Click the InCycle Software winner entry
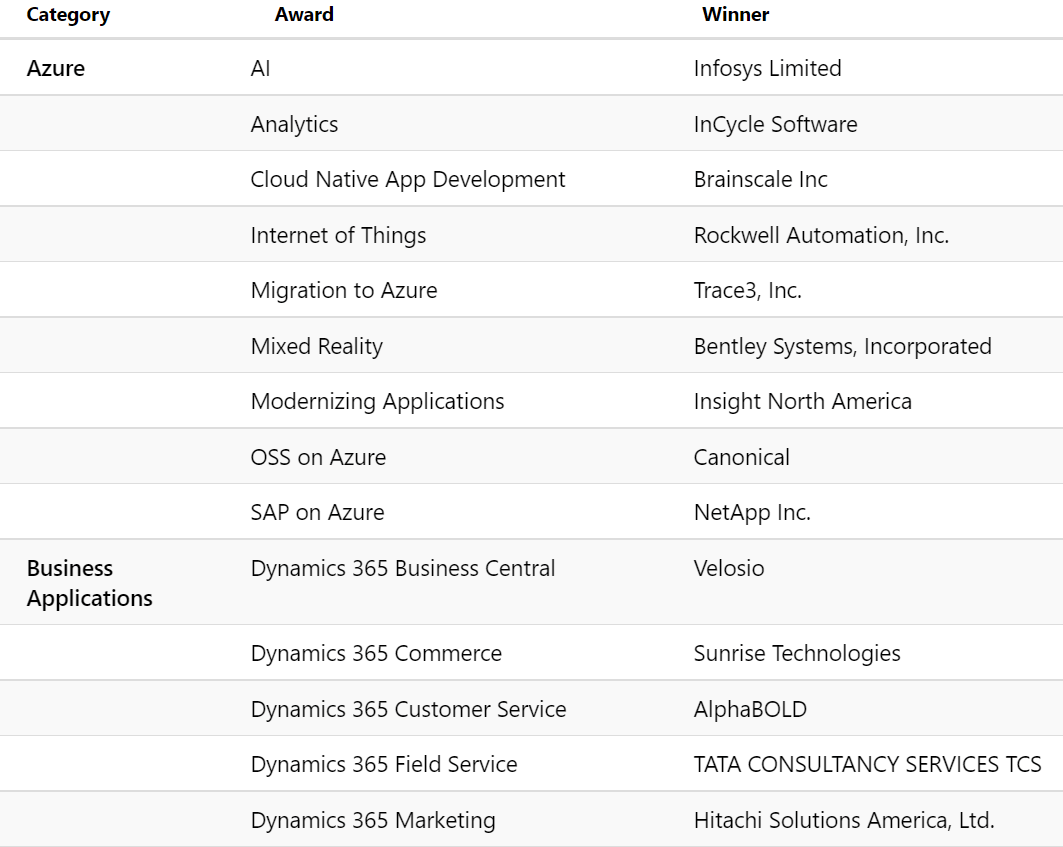 (x=776, y=124)
